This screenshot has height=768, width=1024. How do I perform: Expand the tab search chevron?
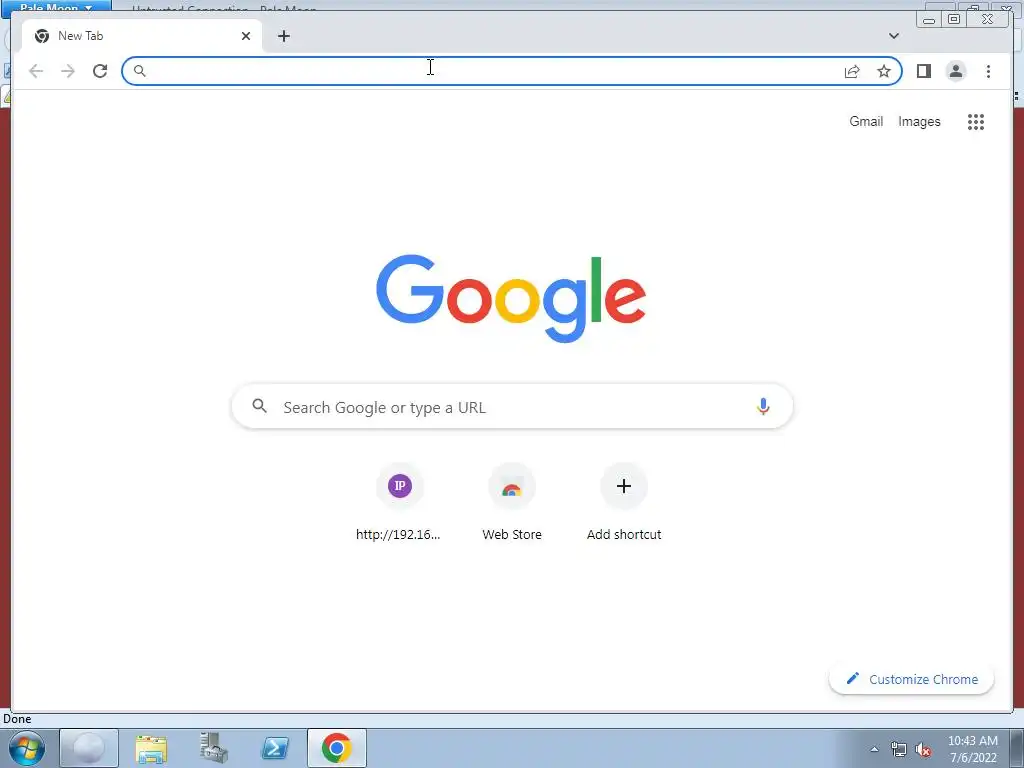pyautogui.click(x=894, y=36)
